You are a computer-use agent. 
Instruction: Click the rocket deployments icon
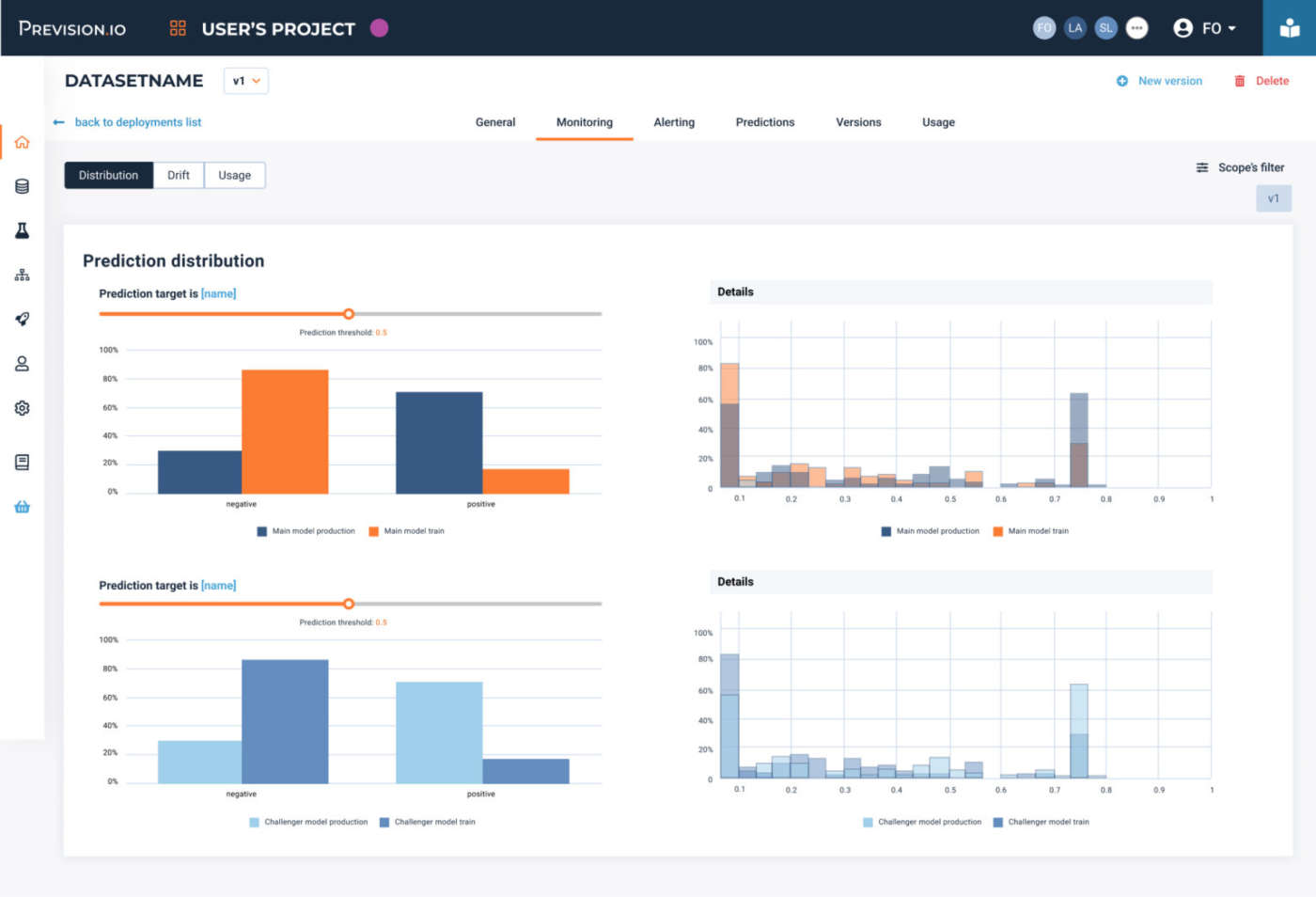[x=22, y=320]
